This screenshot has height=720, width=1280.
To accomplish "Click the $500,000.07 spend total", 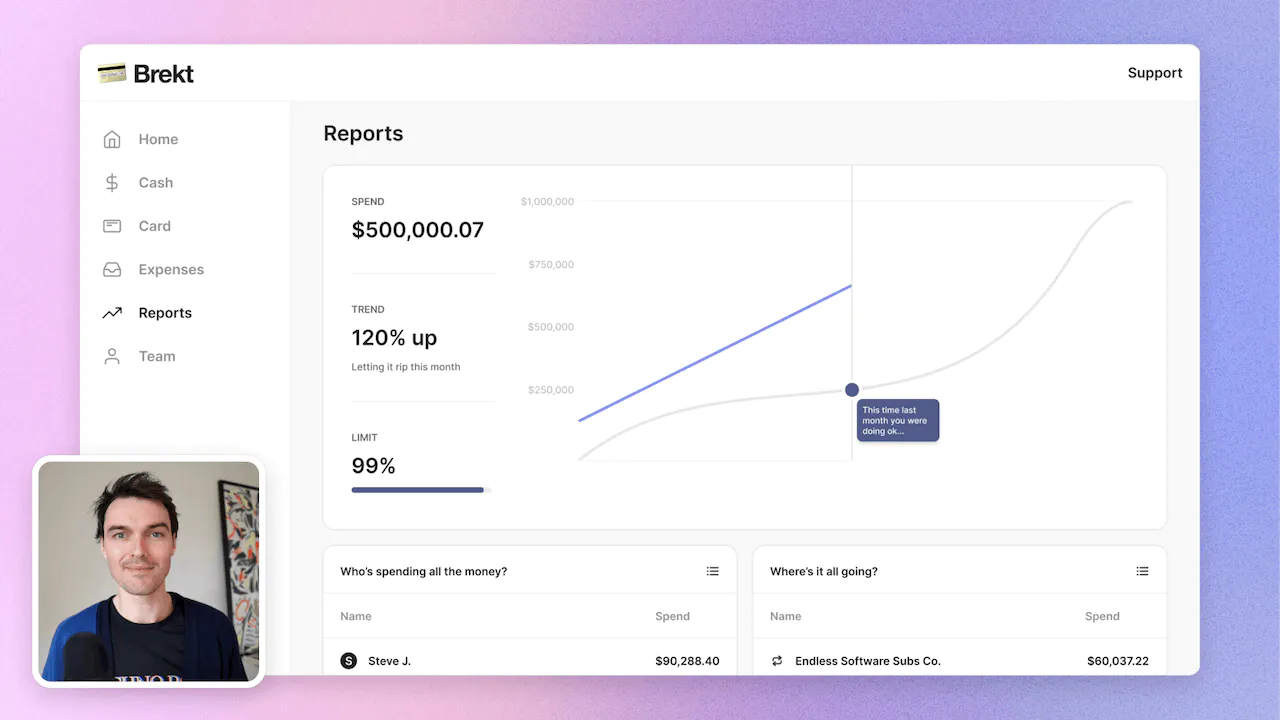I will point(418,230).
